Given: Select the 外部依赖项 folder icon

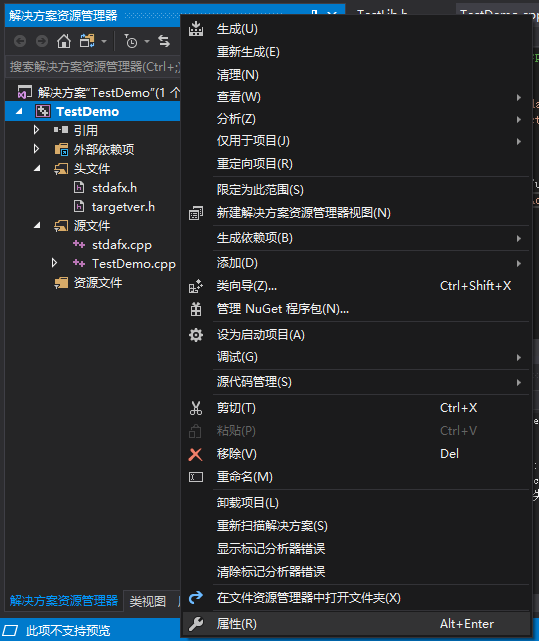Looking at the screenshot, I should pos(61,149).
